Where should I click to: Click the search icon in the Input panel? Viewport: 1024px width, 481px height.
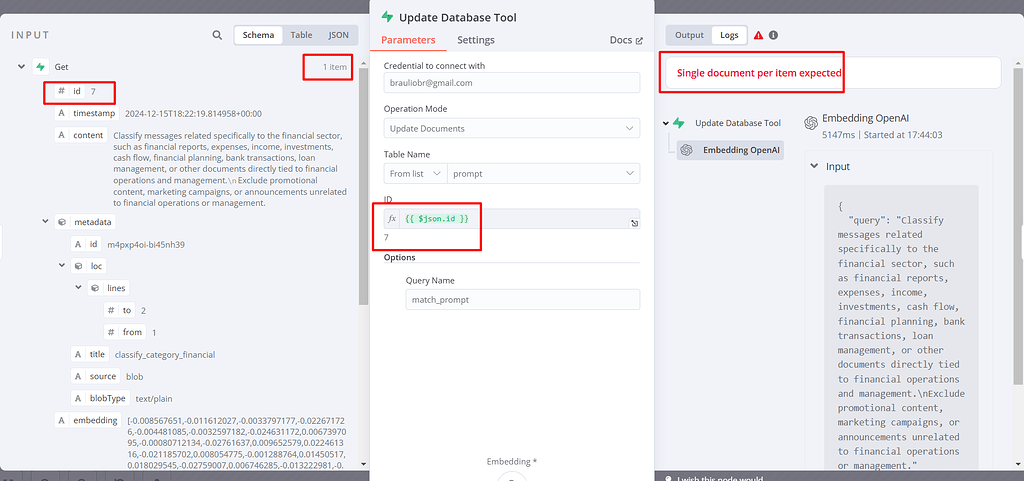tap(217, 35)
